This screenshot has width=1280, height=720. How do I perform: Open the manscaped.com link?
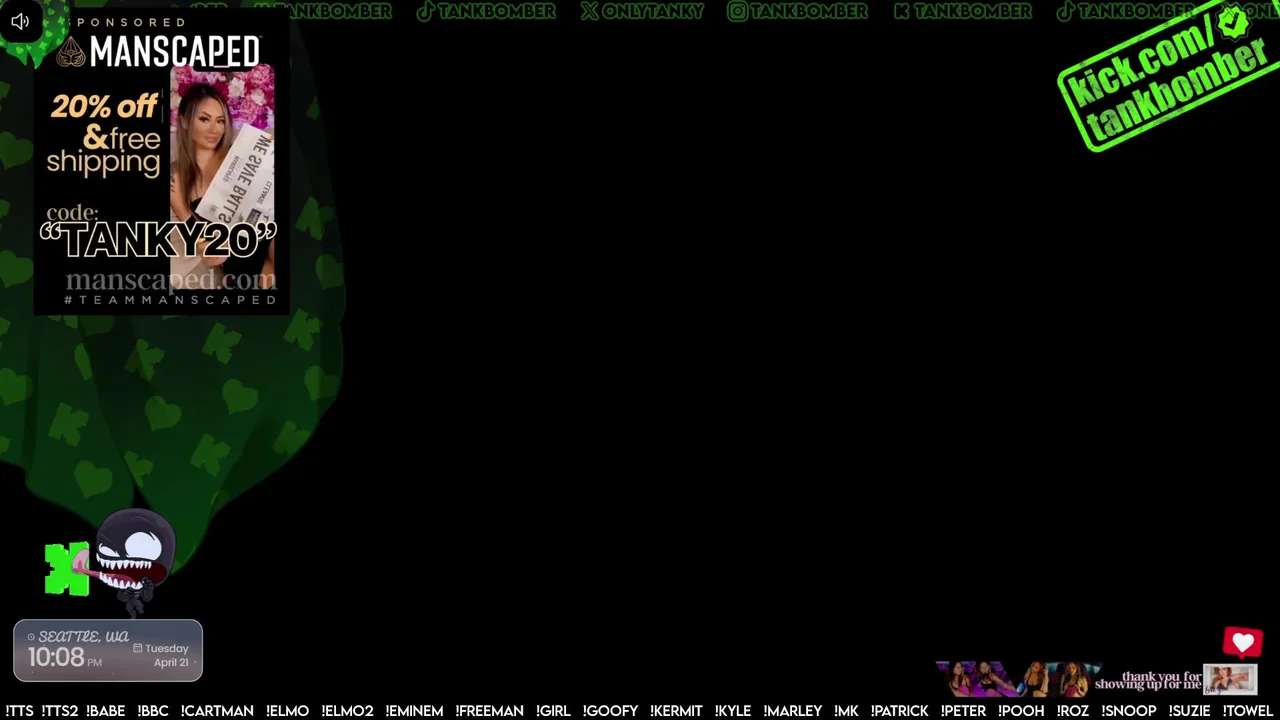click(x=170, y=279)
